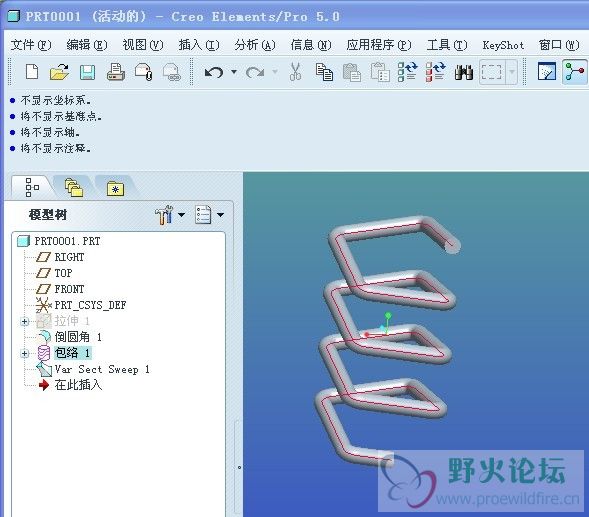
Task: Select the suppressed 拉伸 1 feature
Action: 72,321
